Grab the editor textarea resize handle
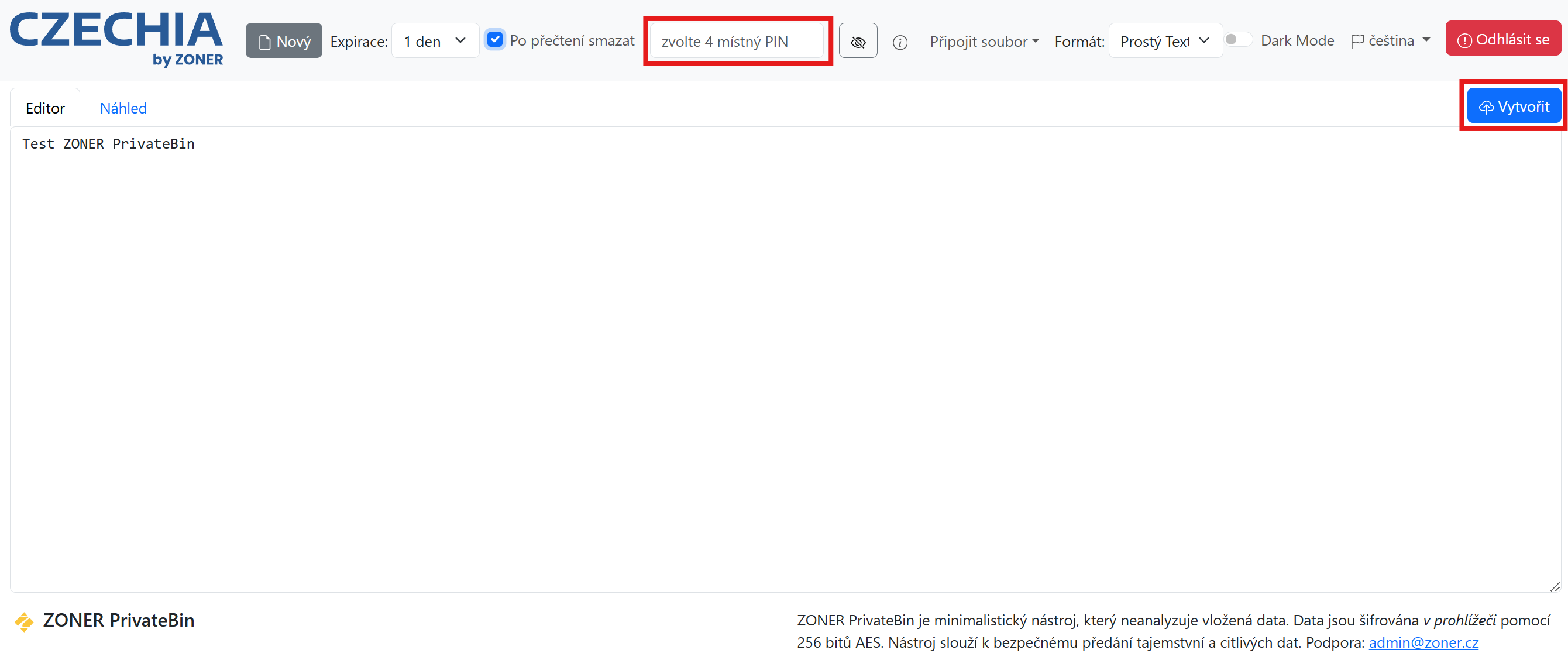1568x653 pixels. (1555, 586)
